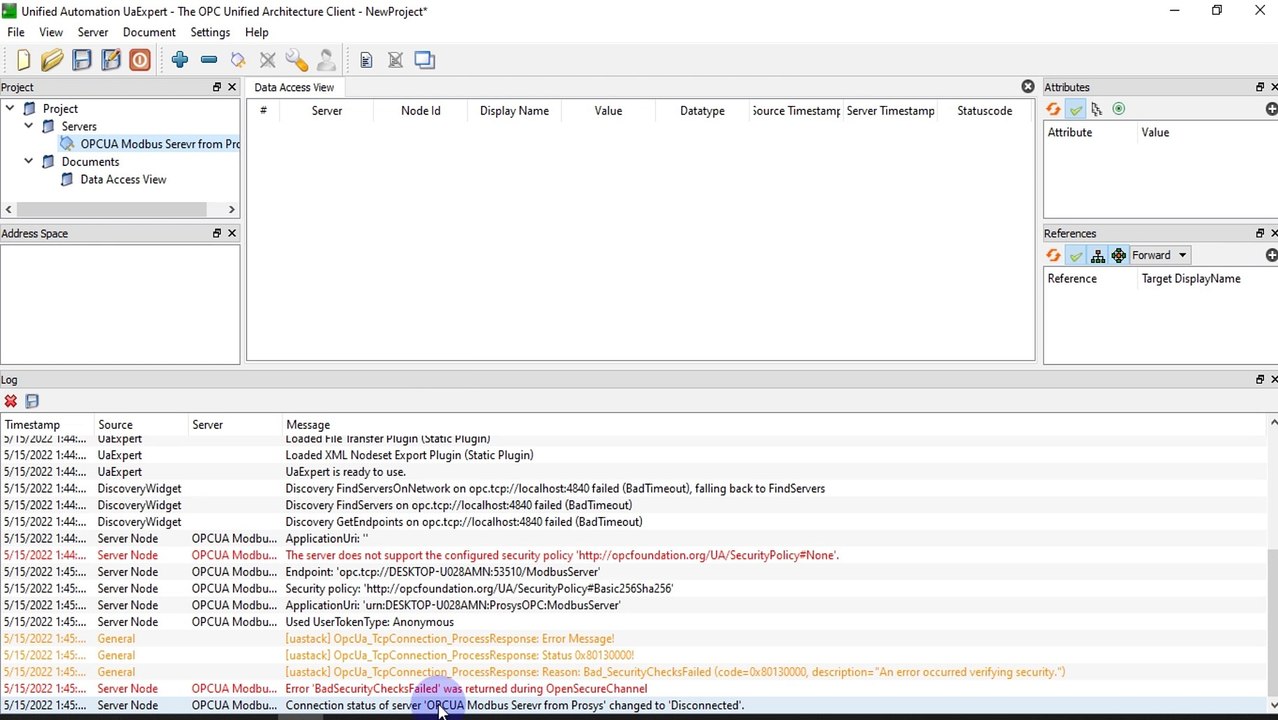Screen dimensions: 1278x720
Task: Click the green target icon in Attributes
Action: (x=1119, y=109)
